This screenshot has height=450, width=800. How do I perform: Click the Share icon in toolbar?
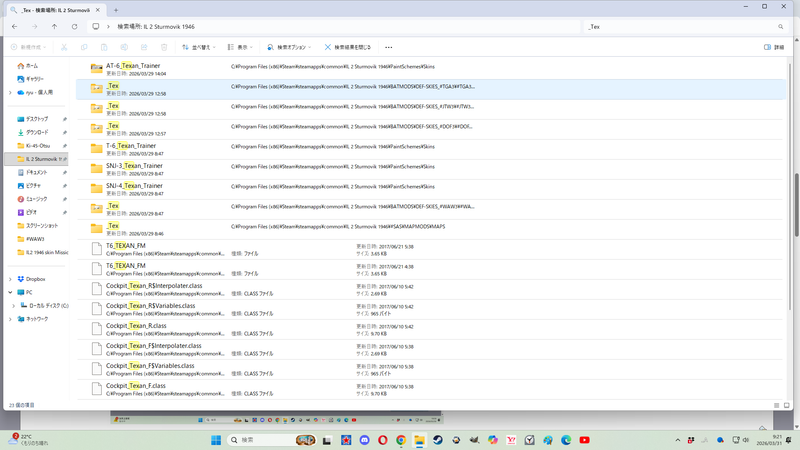[144, 47]
